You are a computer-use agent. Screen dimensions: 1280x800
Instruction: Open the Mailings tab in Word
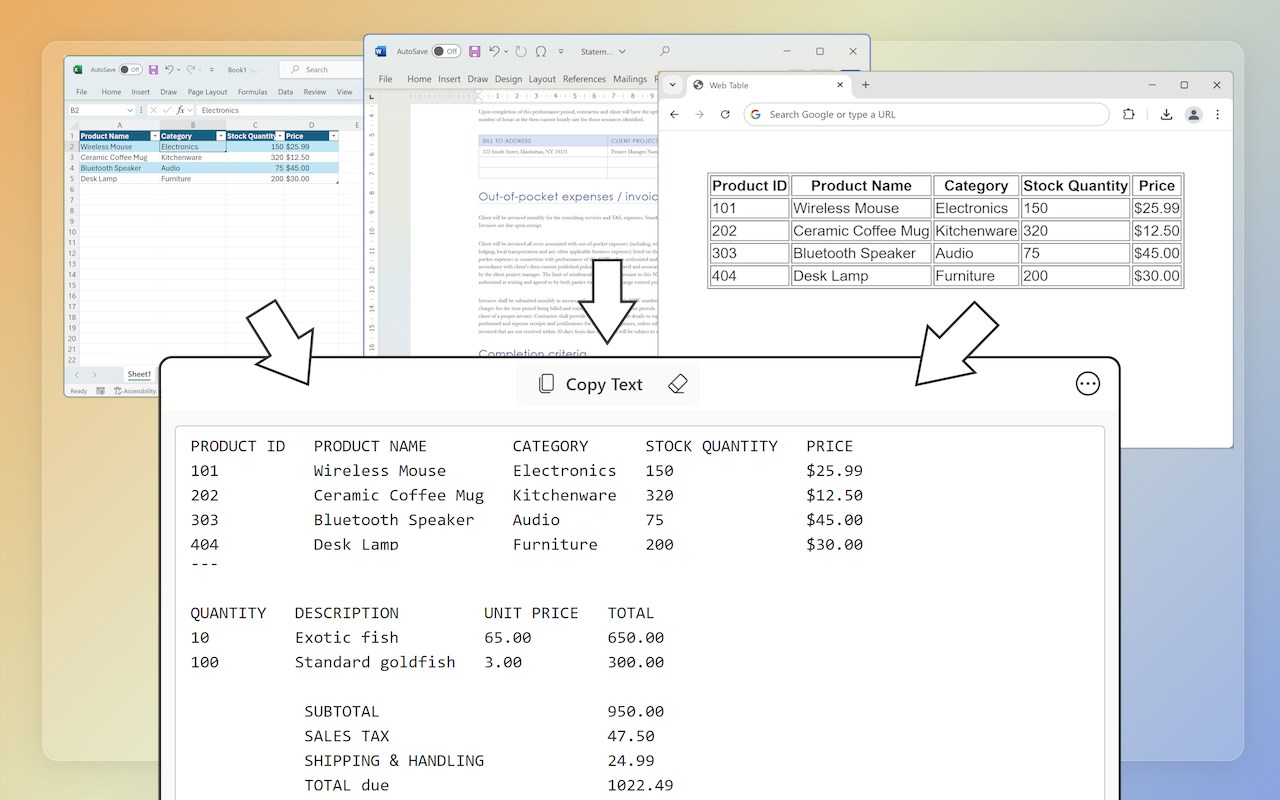[630, 79]
